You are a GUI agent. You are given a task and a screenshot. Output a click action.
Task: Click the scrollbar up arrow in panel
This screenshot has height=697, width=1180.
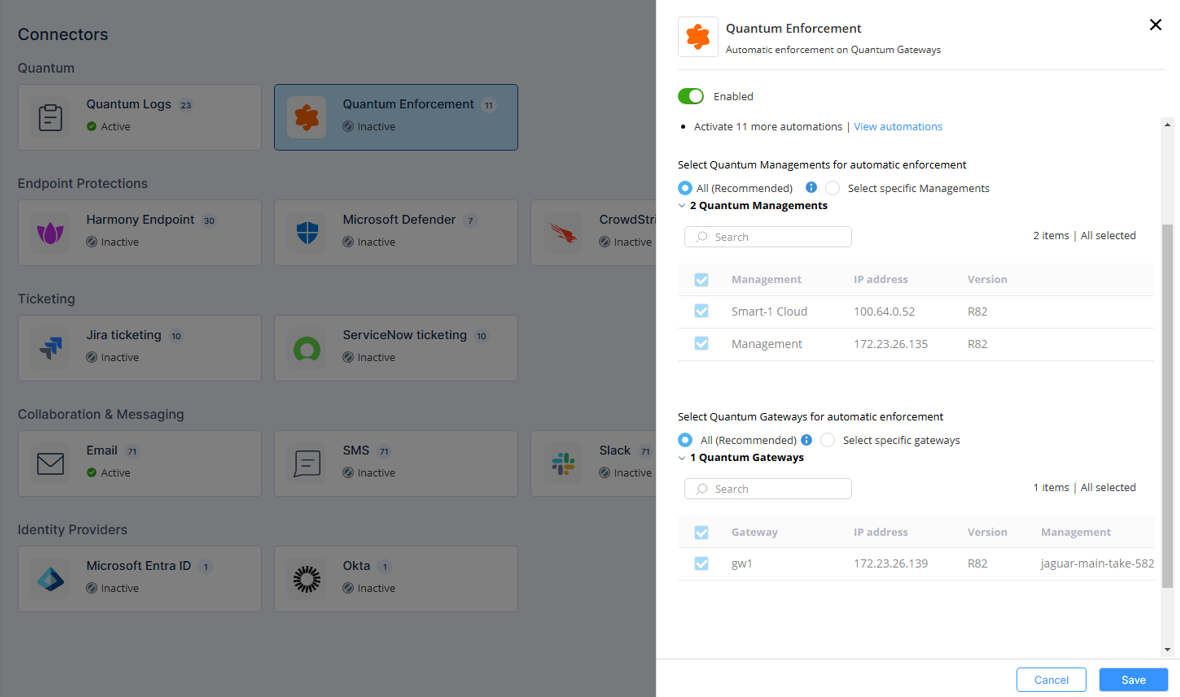pos(1167,125)
